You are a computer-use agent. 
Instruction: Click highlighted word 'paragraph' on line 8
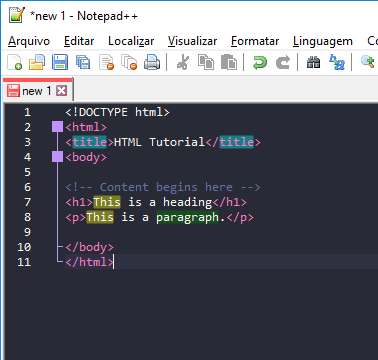point(187,217)
